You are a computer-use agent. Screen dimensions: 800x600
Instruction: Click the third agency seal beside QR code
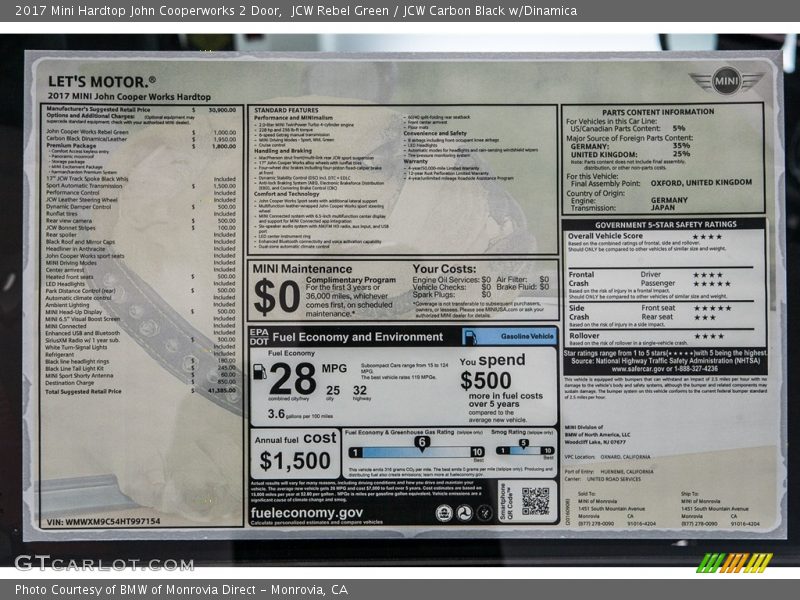[x=484, y=512]
